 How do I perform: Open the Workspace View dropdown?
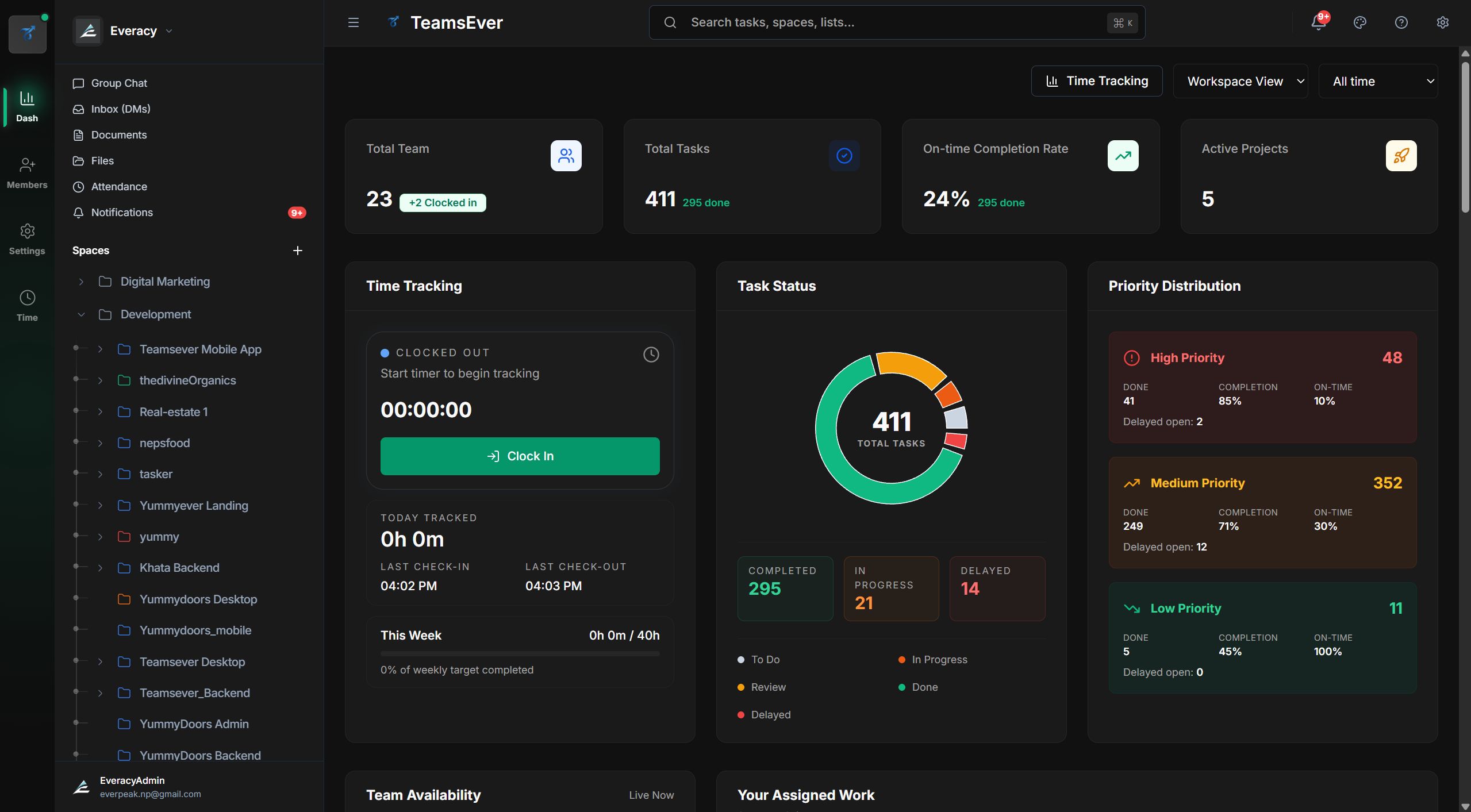pos(1240,81)
